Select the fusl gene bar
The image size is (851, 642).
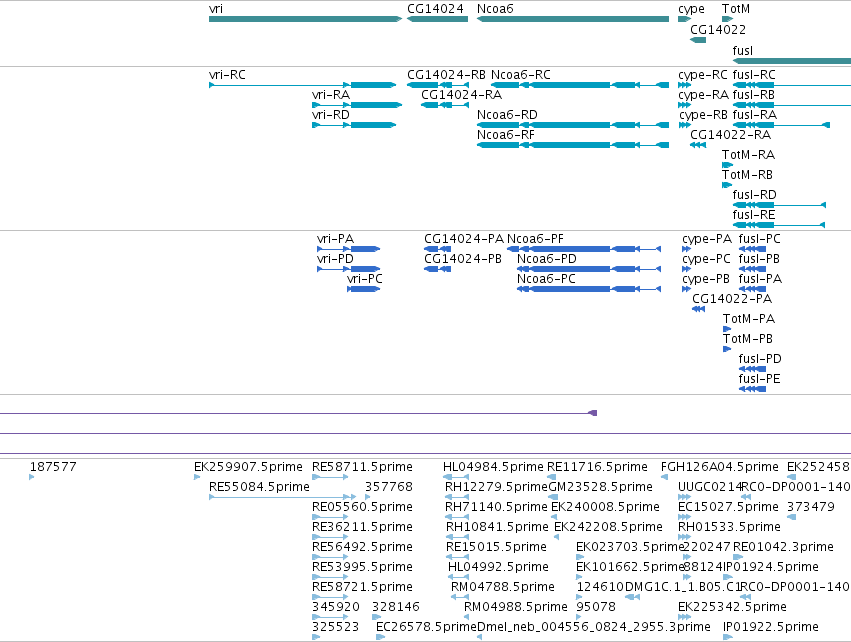click(792, 61)
